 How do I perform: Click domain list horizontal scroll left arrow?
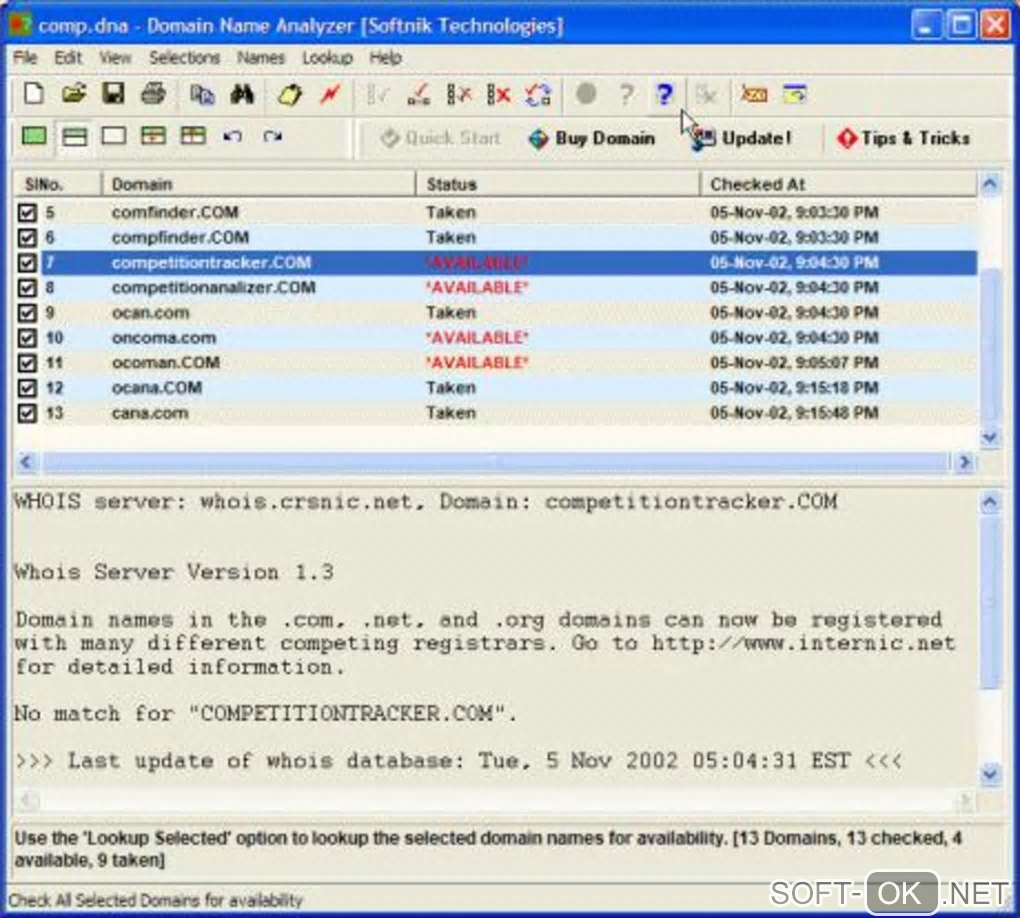point(25,462)
